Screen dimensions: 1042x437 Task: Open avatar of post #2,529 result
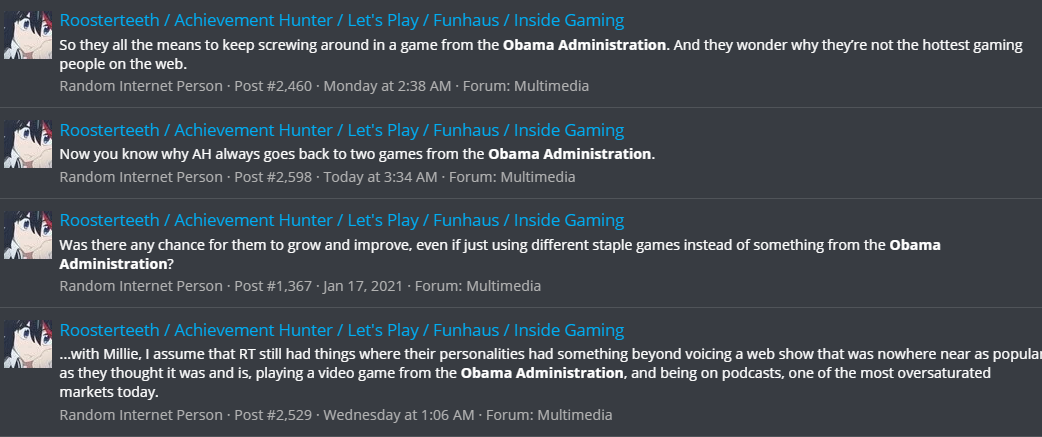[x=28, y=344]
